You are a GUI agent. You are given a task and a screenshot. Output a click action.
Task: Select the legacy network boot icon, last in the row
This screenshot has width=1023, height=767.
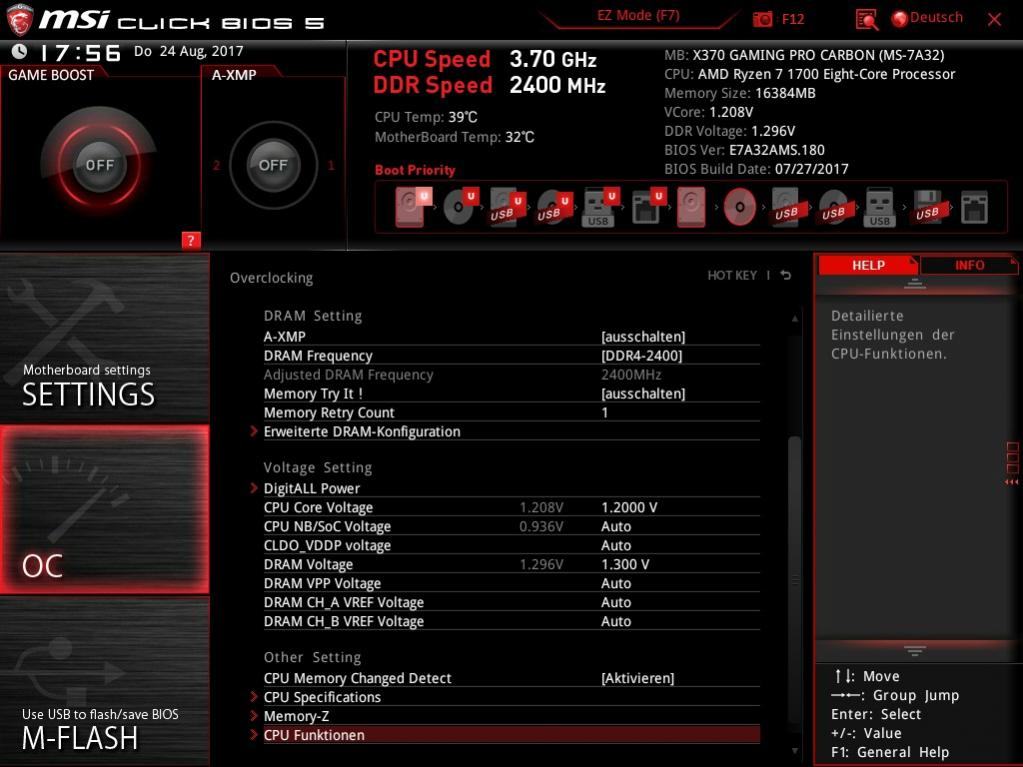pyautogui.click(x=974, y=207)
